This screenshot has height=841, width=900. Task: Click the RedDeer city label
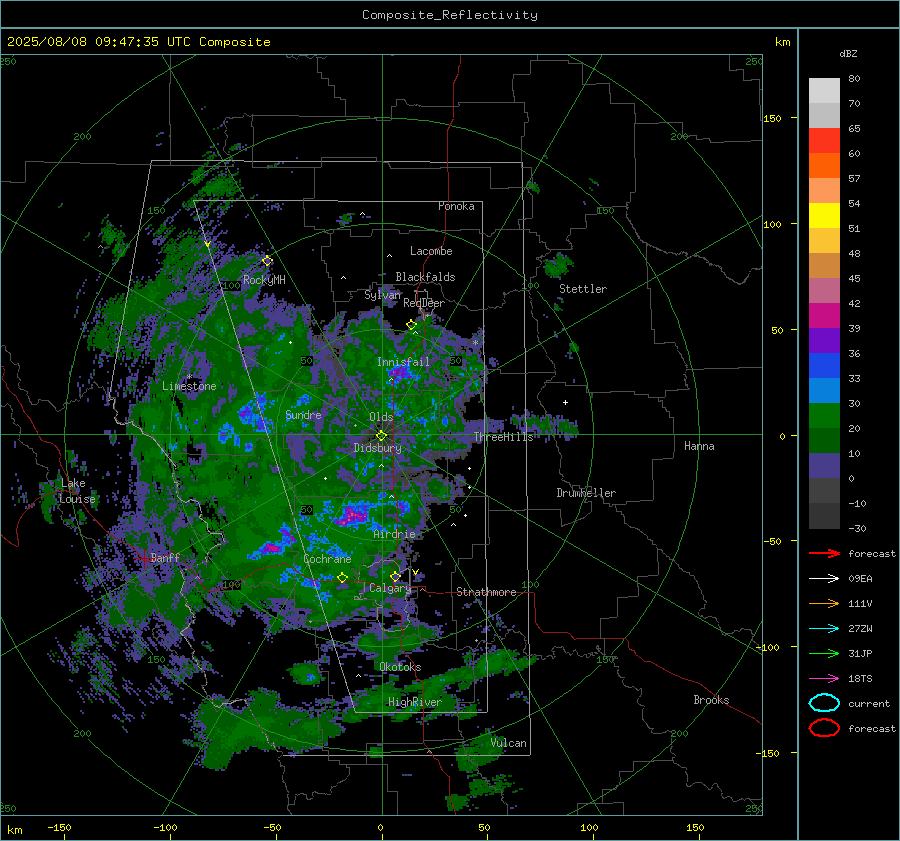pyautogui.click(x=424, y=303)
